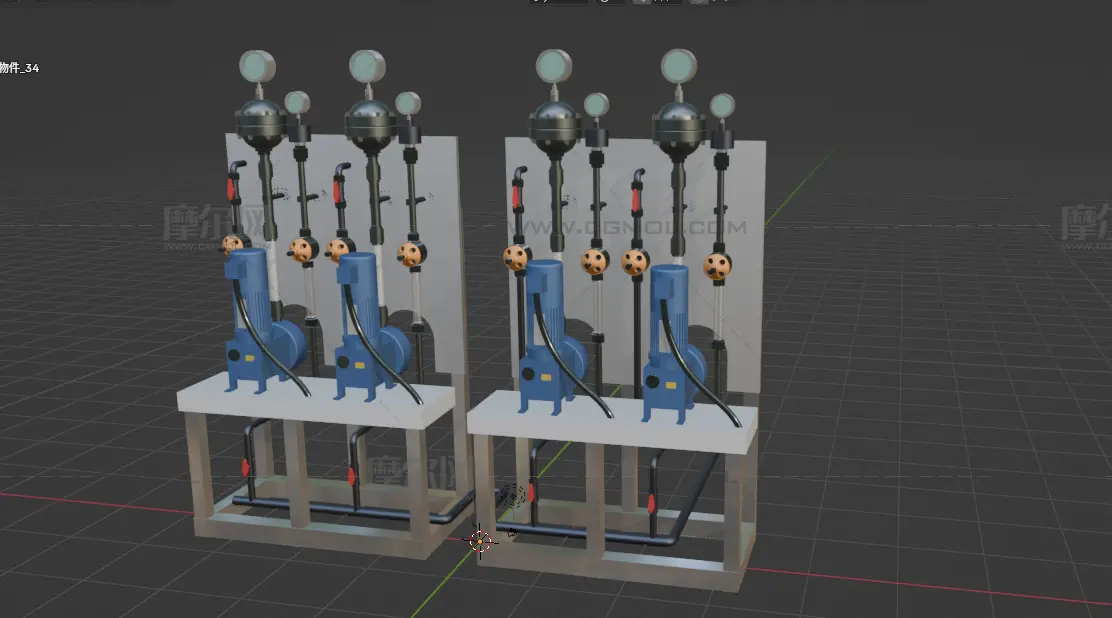Viewport: 1112px width, 618px height.
Task: Click the red valve under the left unit's table
Action: click(x=245, y=467)
